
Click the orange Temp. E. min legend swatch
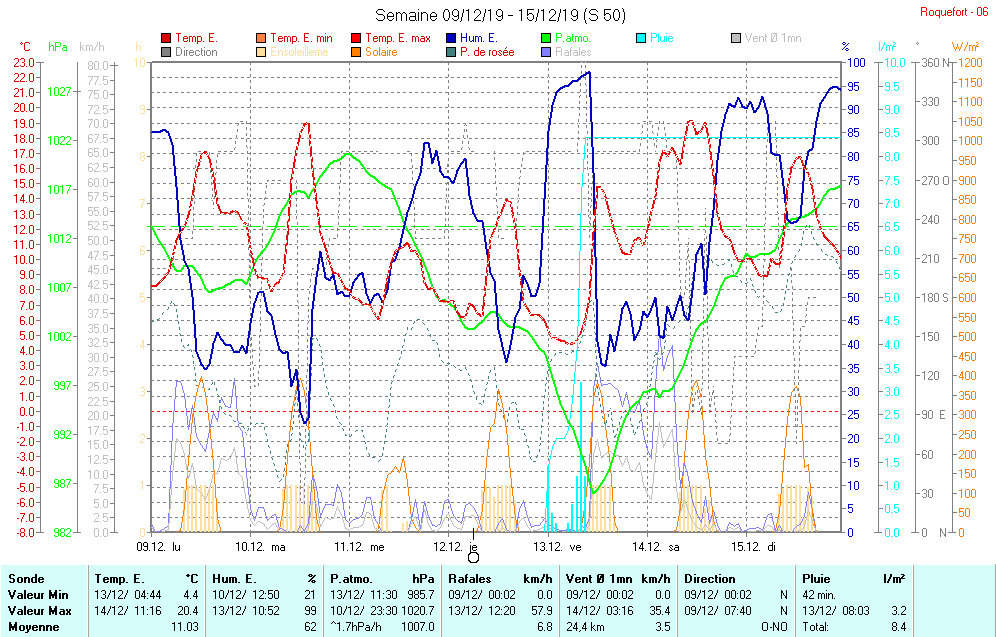tap(261, 38)
